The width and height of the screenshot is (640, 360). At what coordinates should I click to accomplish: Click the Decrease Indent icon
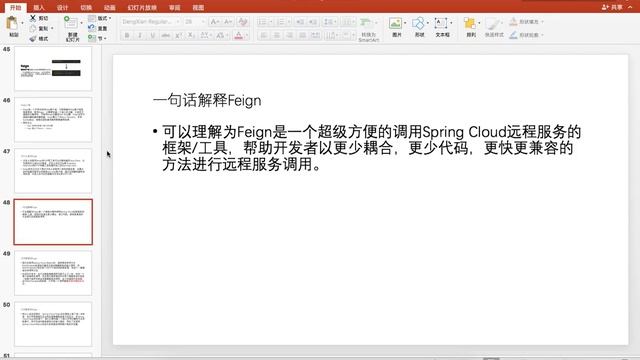tap(300, 22)
